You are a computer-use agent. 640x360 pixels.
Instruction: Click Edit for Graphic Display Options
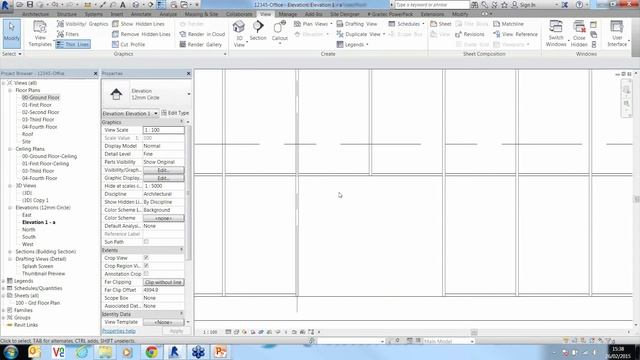[163, 178]
